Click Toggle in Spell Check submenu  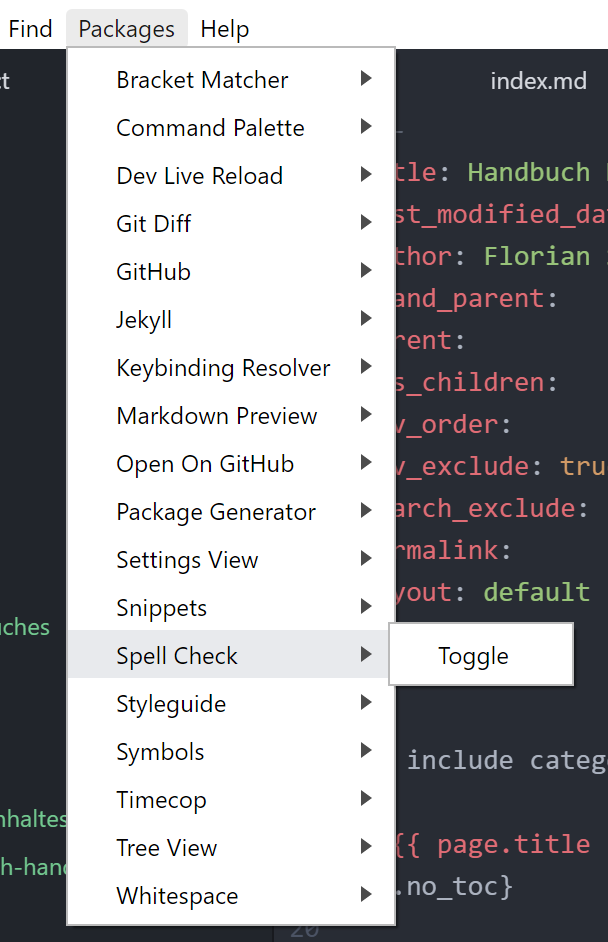(473, 656)
